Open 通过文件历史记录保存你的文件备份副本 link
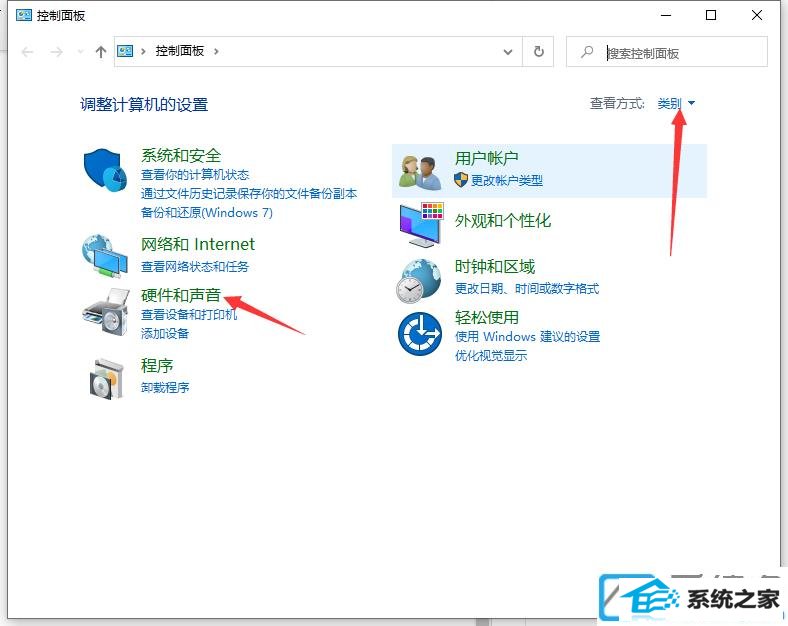 (249, 193)
